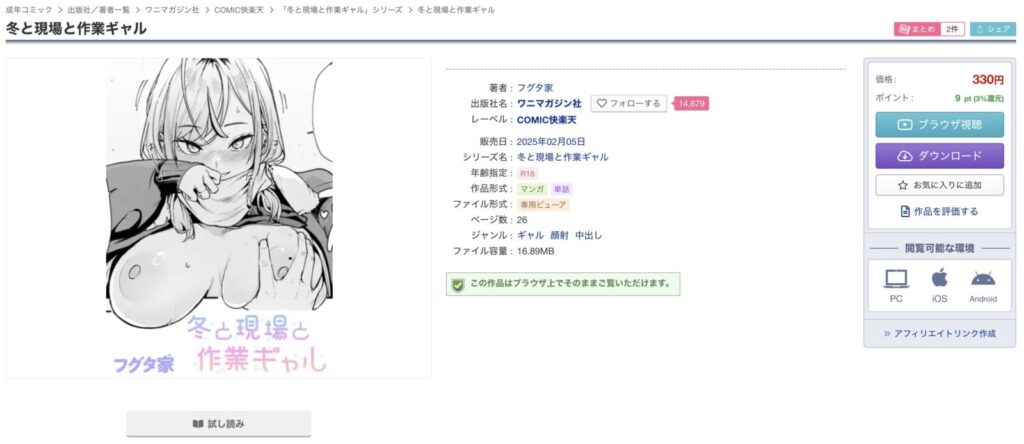Click the マンガ format tag

[x=533, y=189]
